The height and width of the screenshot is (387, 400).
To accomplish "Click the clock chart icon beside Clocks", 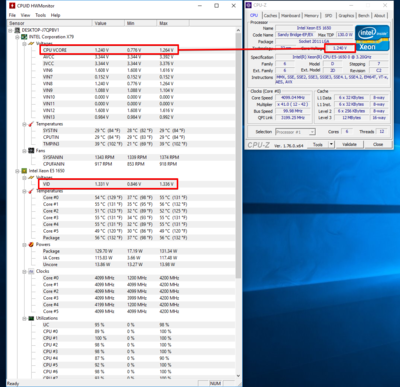I will pyautogui.click(x=31, y=271).
